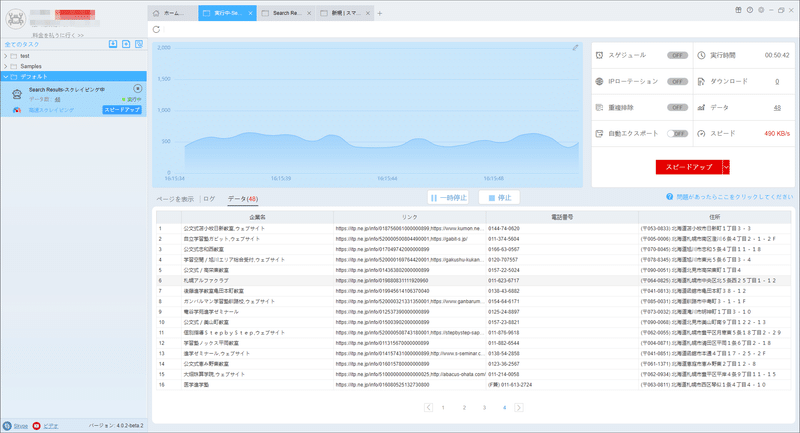Toggle the 重複排除 OFF switch
The image size is (800, 433).
point(677,108)
